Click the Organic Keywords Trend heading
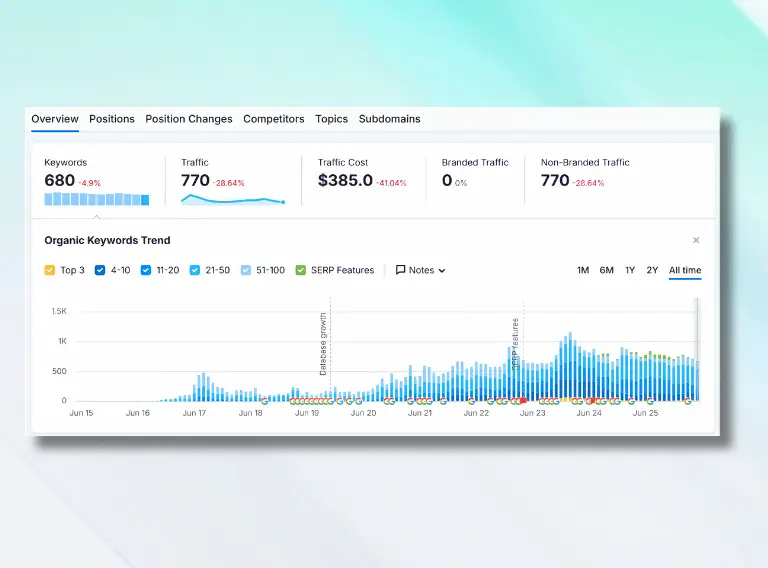Screen dimensions: 768x568 tap(107, 240)
